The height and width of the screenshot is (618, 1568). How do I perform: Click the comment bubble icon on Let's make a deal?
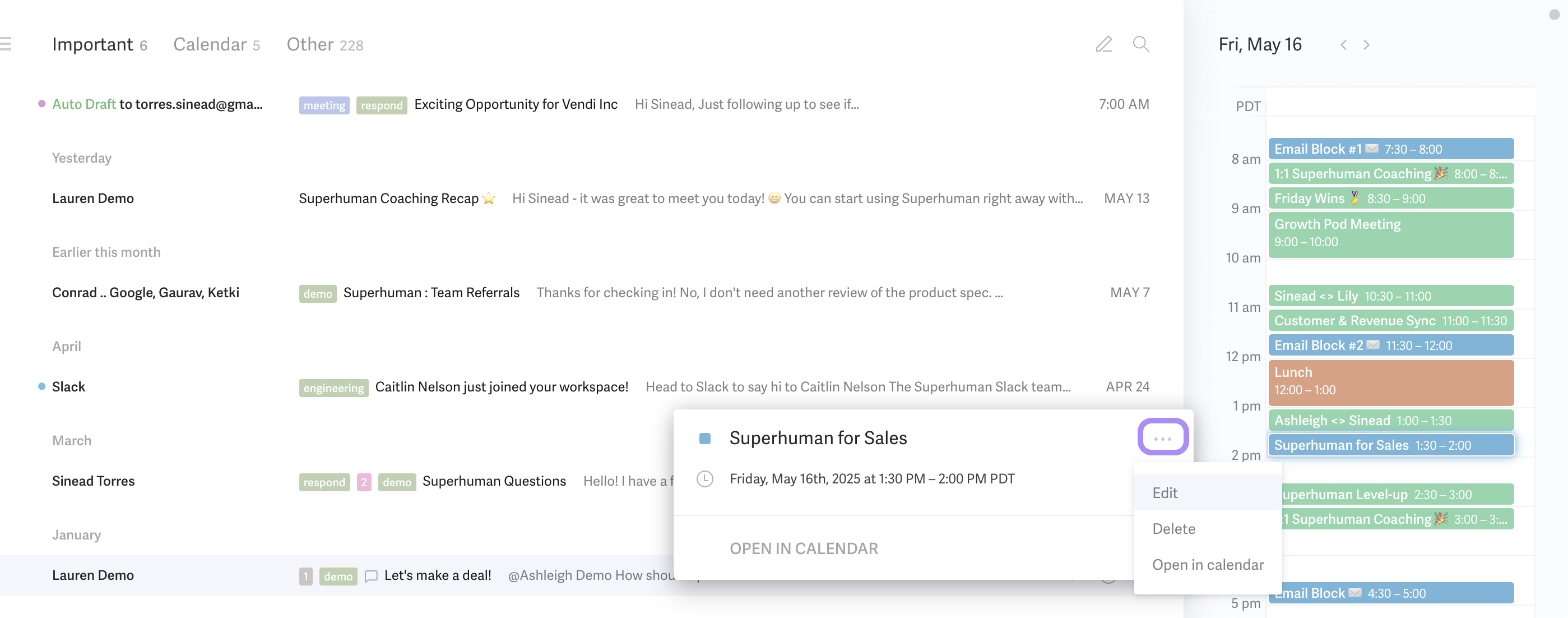tap(370, 576)
